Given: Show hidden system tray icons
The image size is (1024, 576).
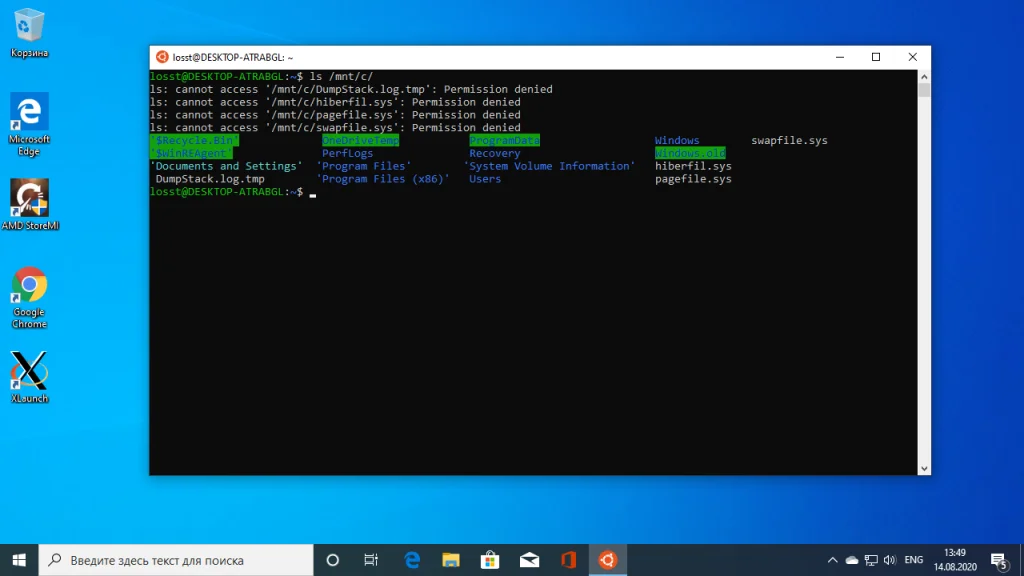Looking at the screenshot, I should click(x=833, y=560).
